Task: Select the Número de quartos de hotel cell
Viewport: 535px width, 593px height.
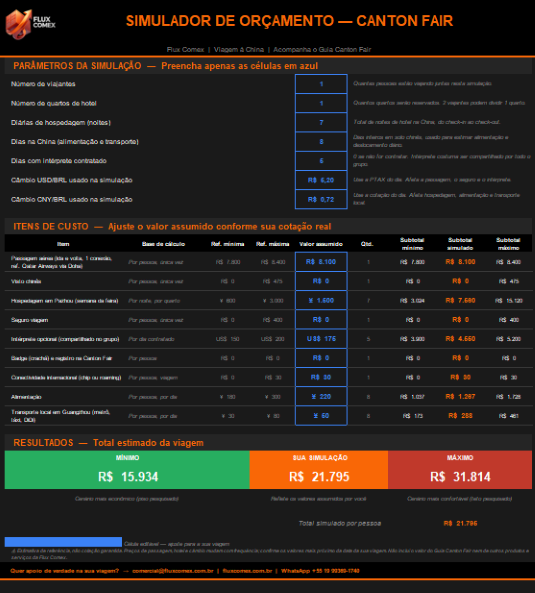Action: [x=321, y=103]
